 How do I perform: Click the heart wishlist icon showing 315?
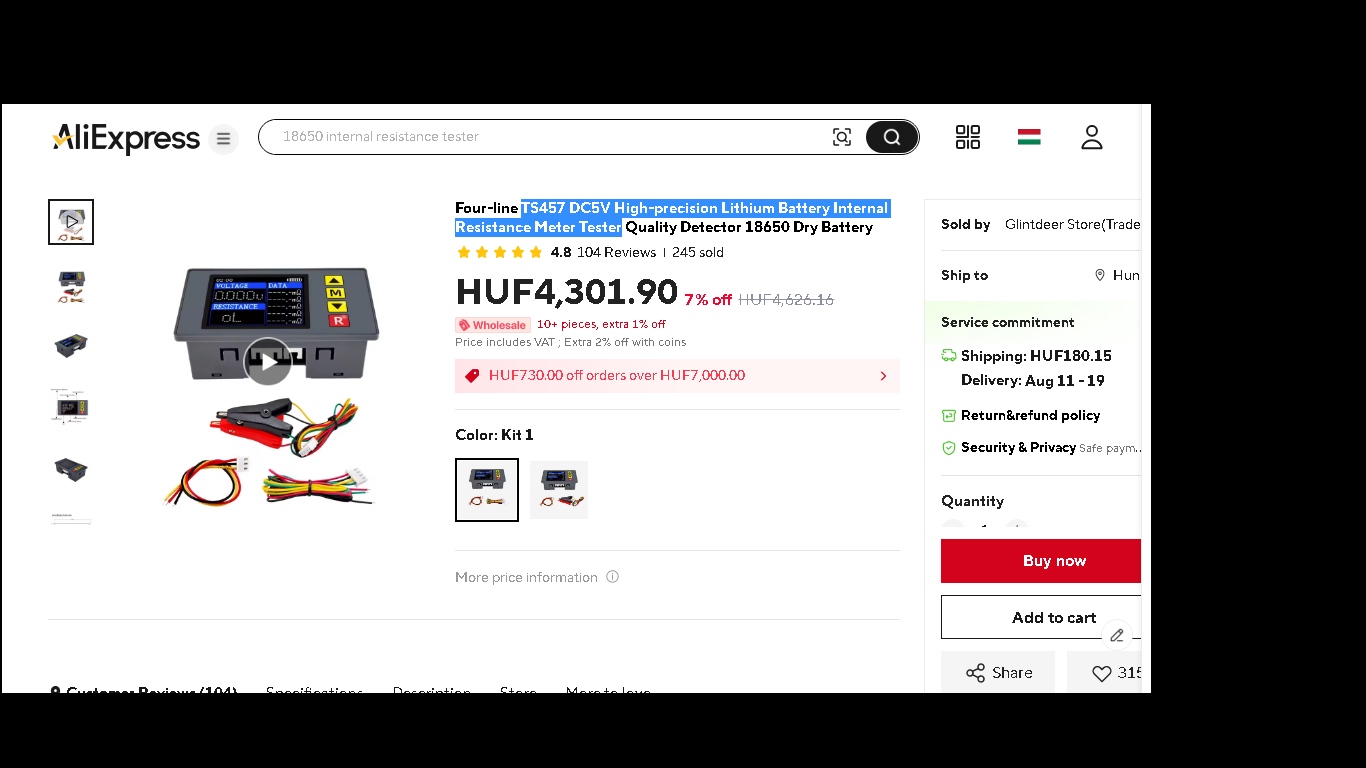(1109, 673)
